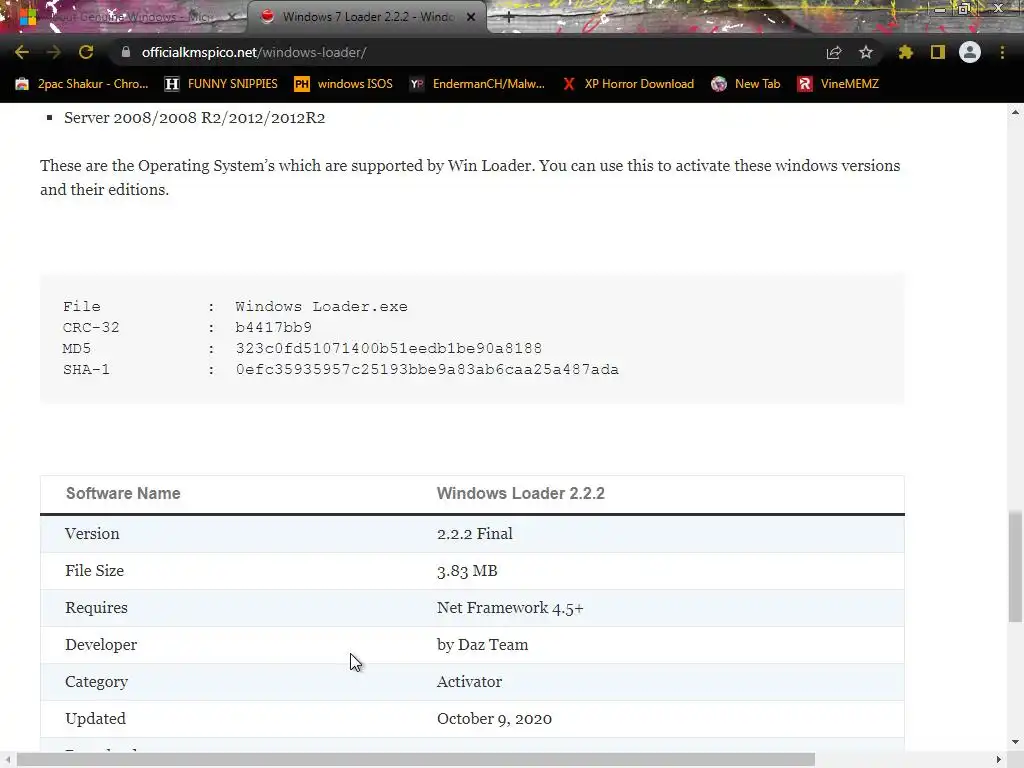
Task: Click the Activator category cell
Action: [x=469, y=681]
